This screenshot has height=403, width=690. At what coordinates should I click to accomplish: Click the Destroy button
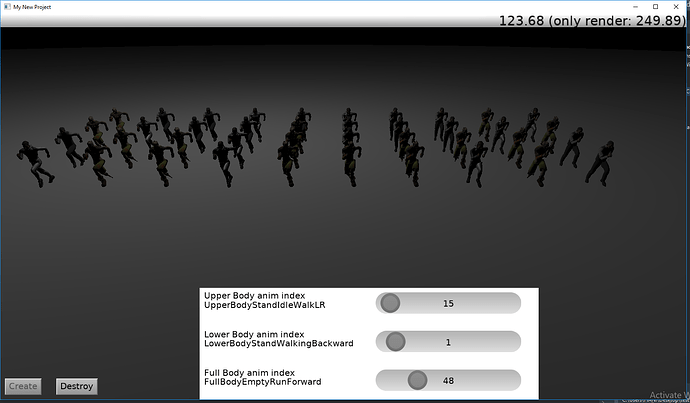(76, 386)
